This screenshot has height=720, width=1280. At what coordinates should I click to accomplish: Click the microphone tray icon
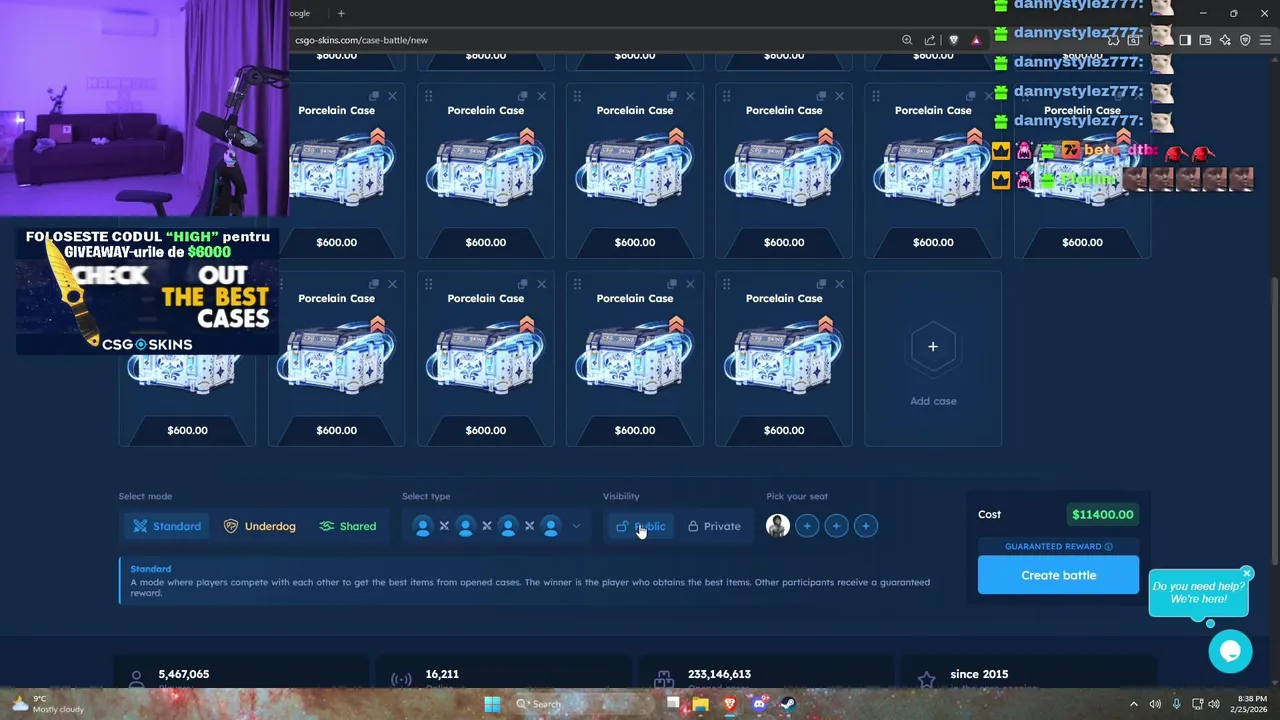[1176, 704]
